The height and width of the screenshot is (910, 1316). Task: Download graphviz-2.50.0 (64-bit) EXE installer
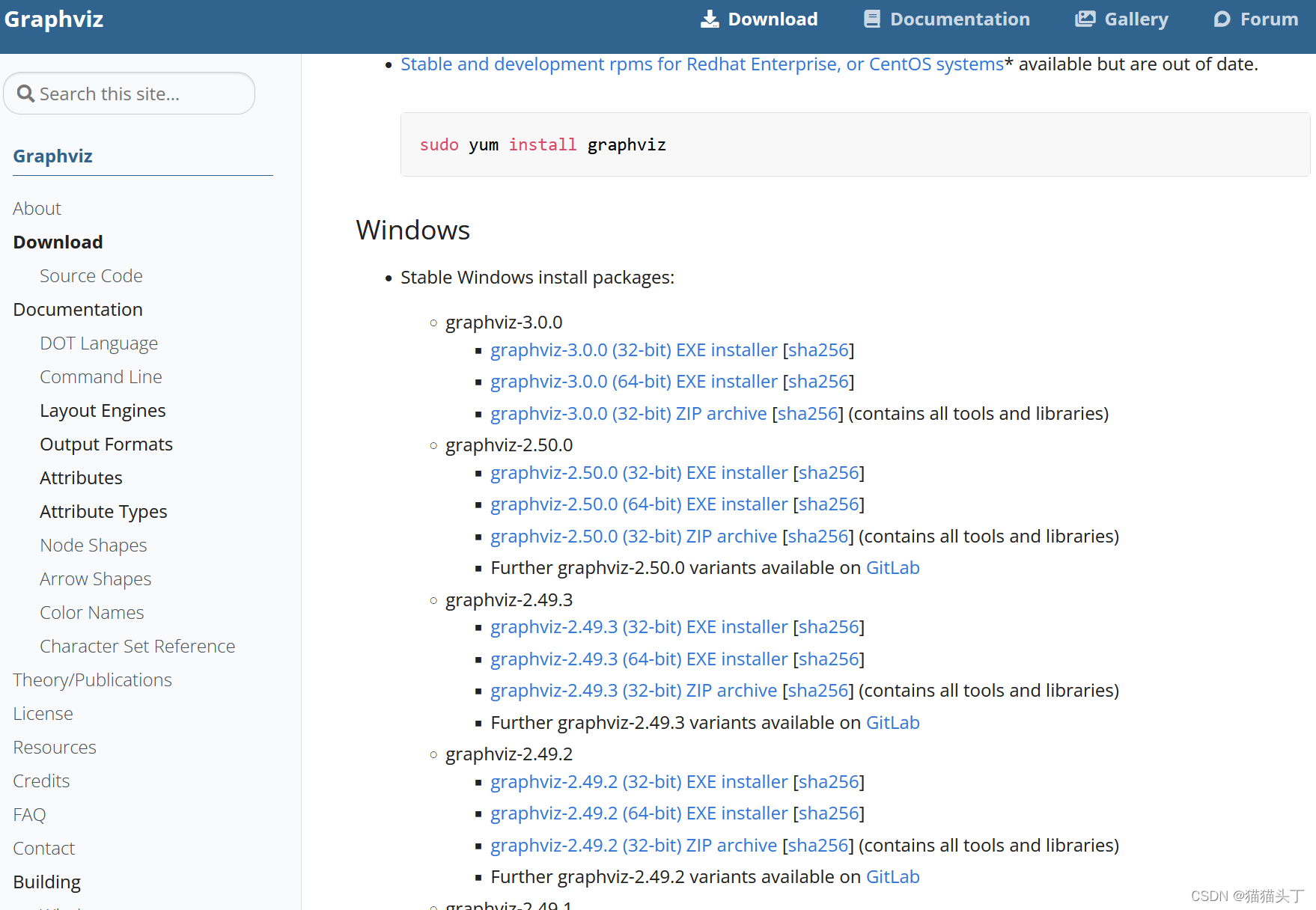[x=639, y=504]
